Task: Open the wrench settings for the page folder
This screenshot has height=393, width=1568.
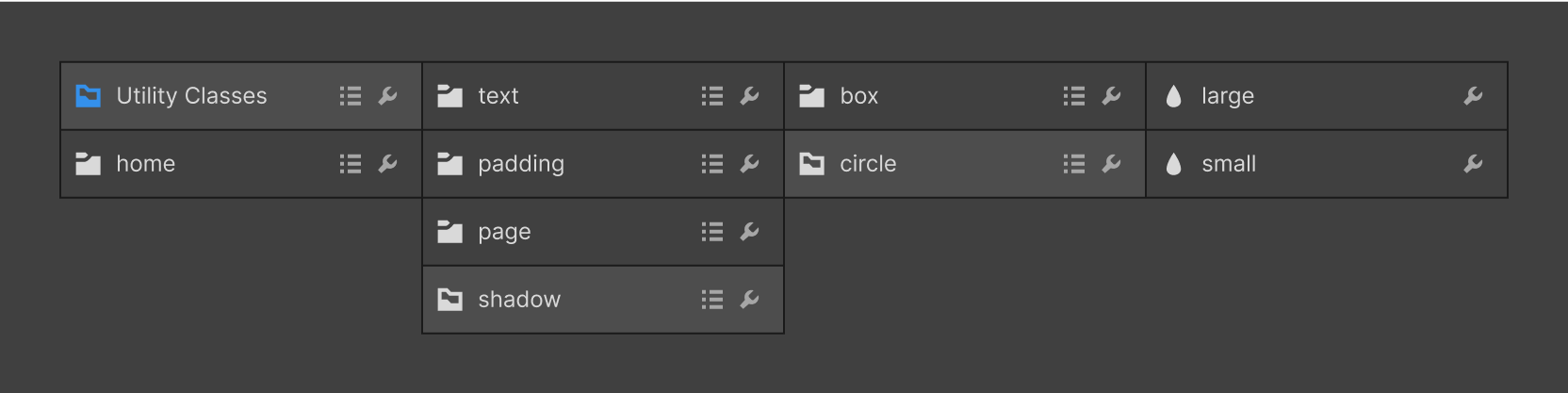Action: coord(749,232)
